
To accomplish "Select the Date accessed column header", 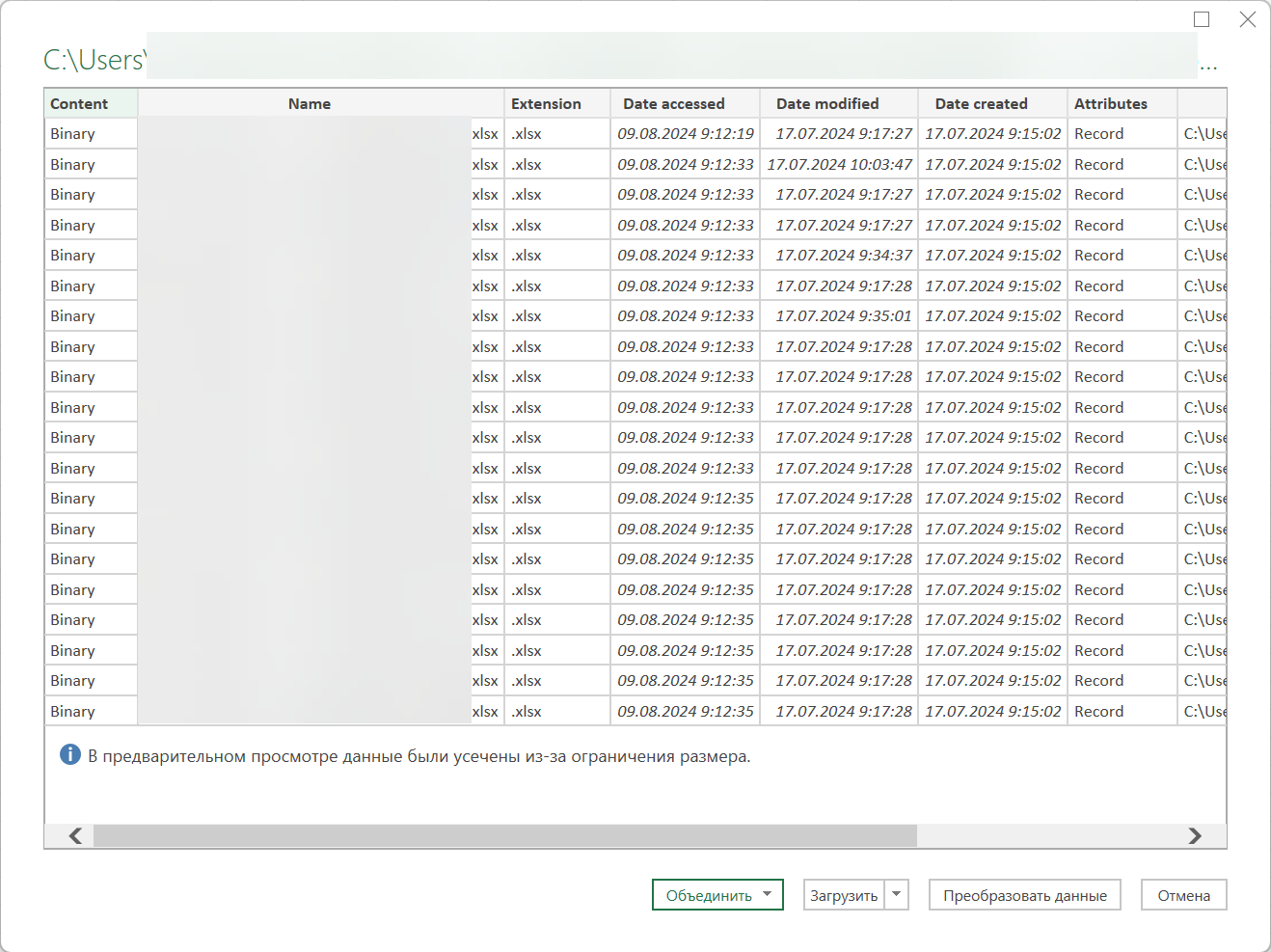I will click(673, 103).
